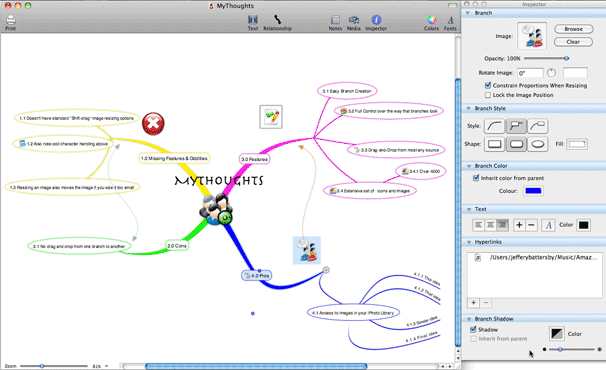Select the rounded rectangle branch shape
This screenshot has width=606, height=370.
point(516,144)
